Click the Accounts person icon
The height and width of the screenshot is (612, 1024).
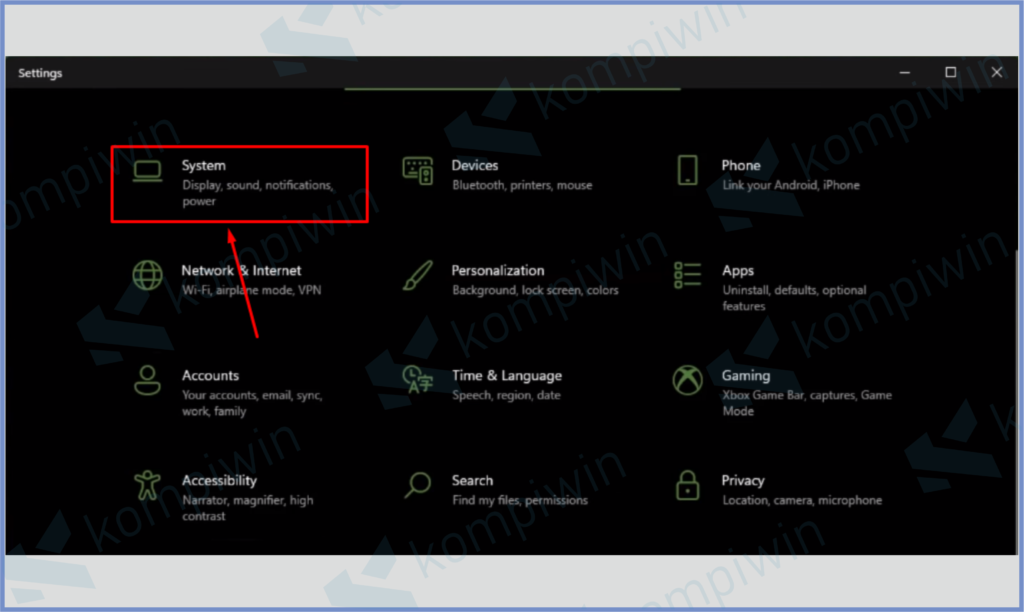tap(147, 380)
